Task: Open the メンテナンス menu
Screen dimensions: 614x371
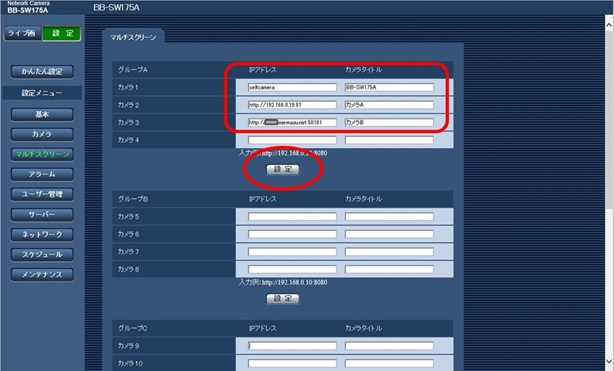Action: click(x=42, y=274)
